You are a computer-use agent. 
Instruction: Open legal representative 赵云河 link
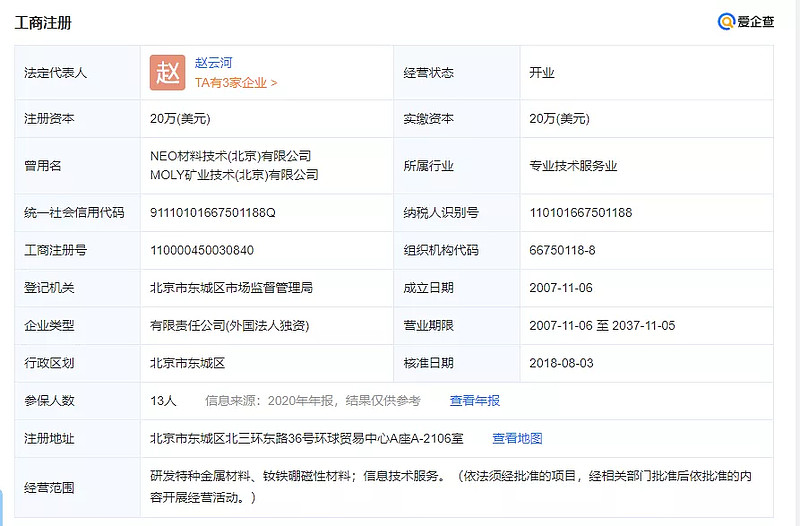(x=213, y=62)
